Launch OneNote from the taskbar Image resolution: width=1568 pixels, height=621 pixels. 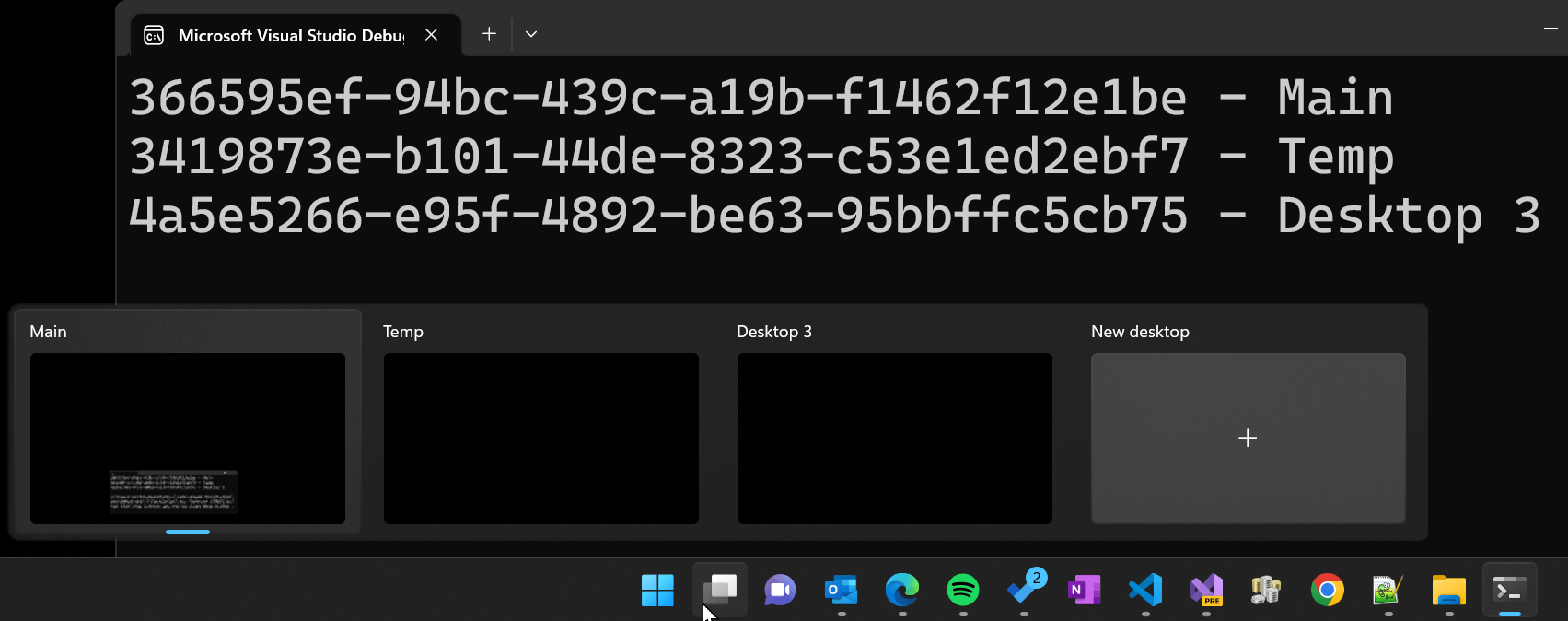1085,590
